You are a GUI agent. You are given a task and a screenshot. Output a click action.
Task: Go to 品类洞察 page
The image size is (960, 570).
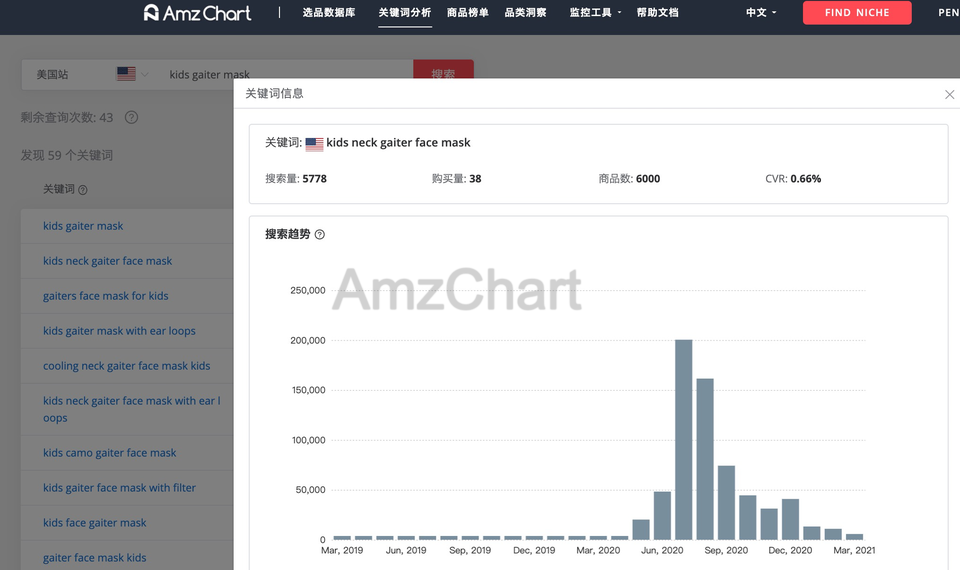tap(525, 12)
